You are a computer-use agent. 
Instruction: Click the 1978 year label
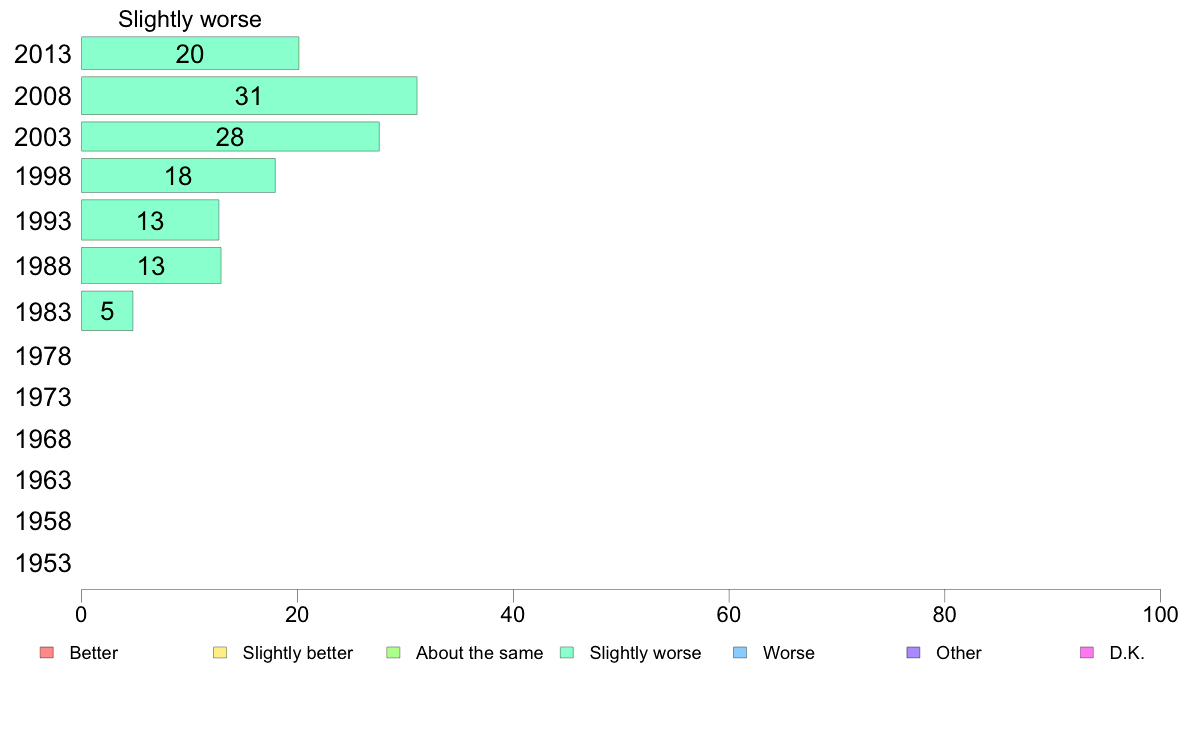[x=43, y=356]
